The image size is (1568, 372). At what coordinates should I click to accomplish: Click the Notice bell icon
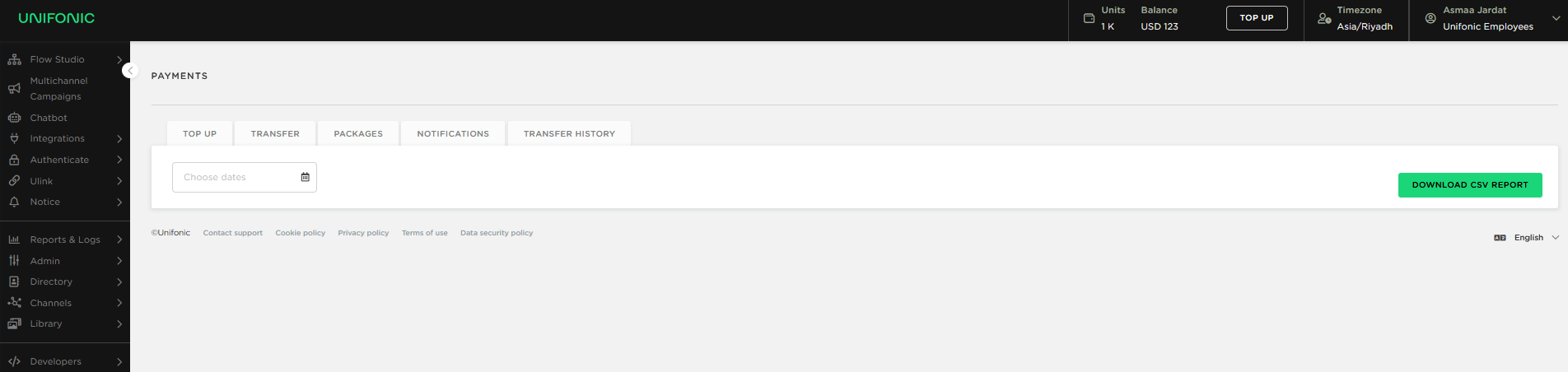(14, 202)
